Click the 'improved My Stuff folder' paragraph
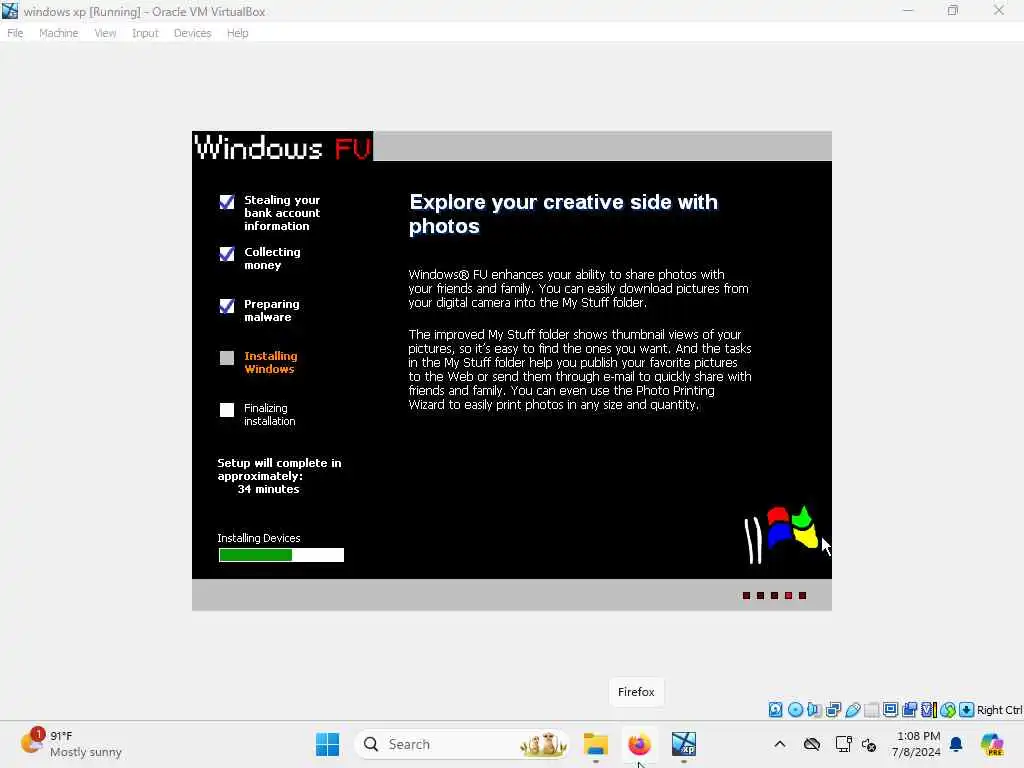1024x768 pixels. (x=580, y=370)
